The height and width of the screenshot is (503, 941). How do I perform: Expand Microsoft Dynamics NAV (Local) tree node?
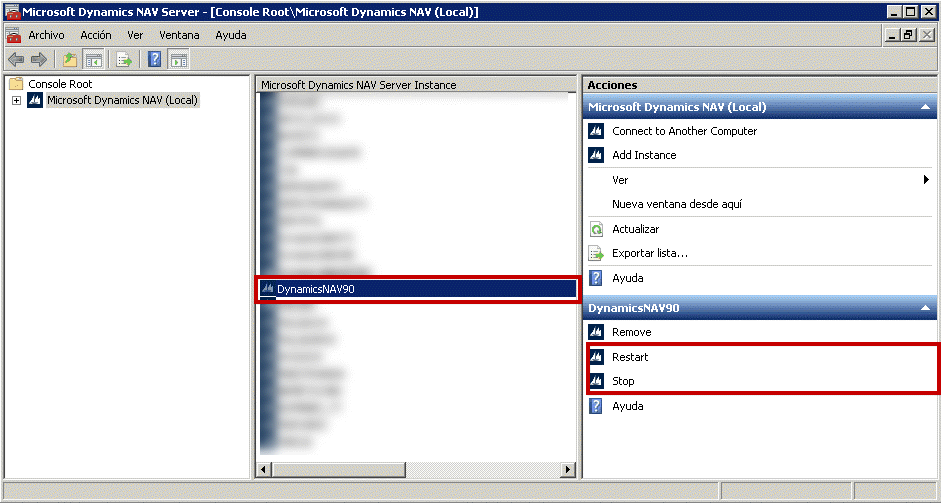tap(16, 101)
